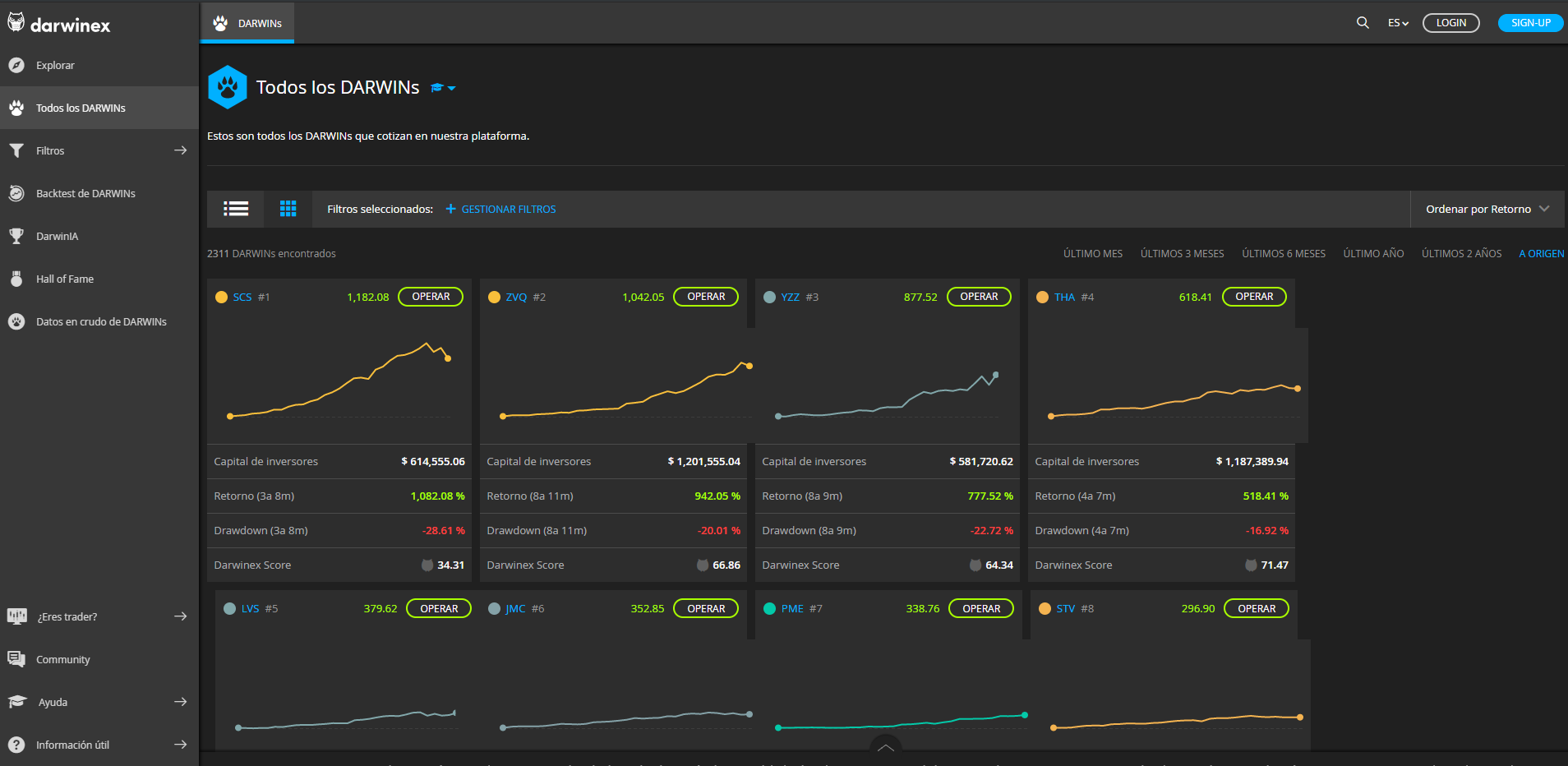Click the Darwinex Score shield icon for THA
This screenshot has height=766, width=1568.
tap(1251, 565)
